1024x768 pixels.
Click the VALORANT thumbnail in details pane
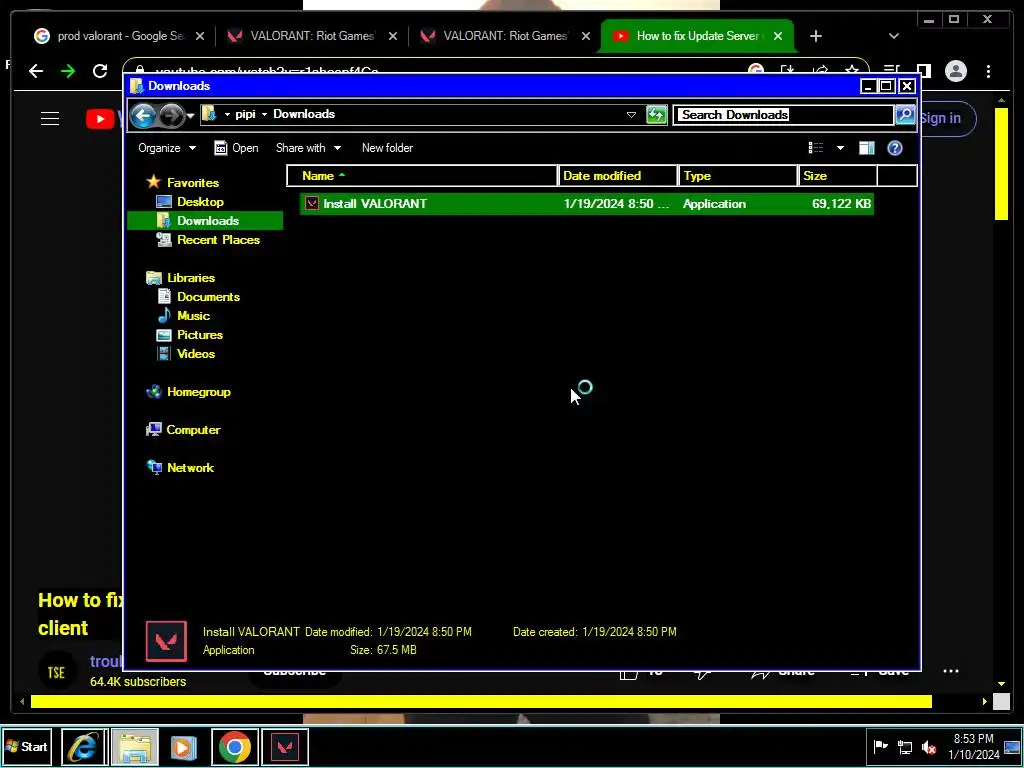(166, 641)
